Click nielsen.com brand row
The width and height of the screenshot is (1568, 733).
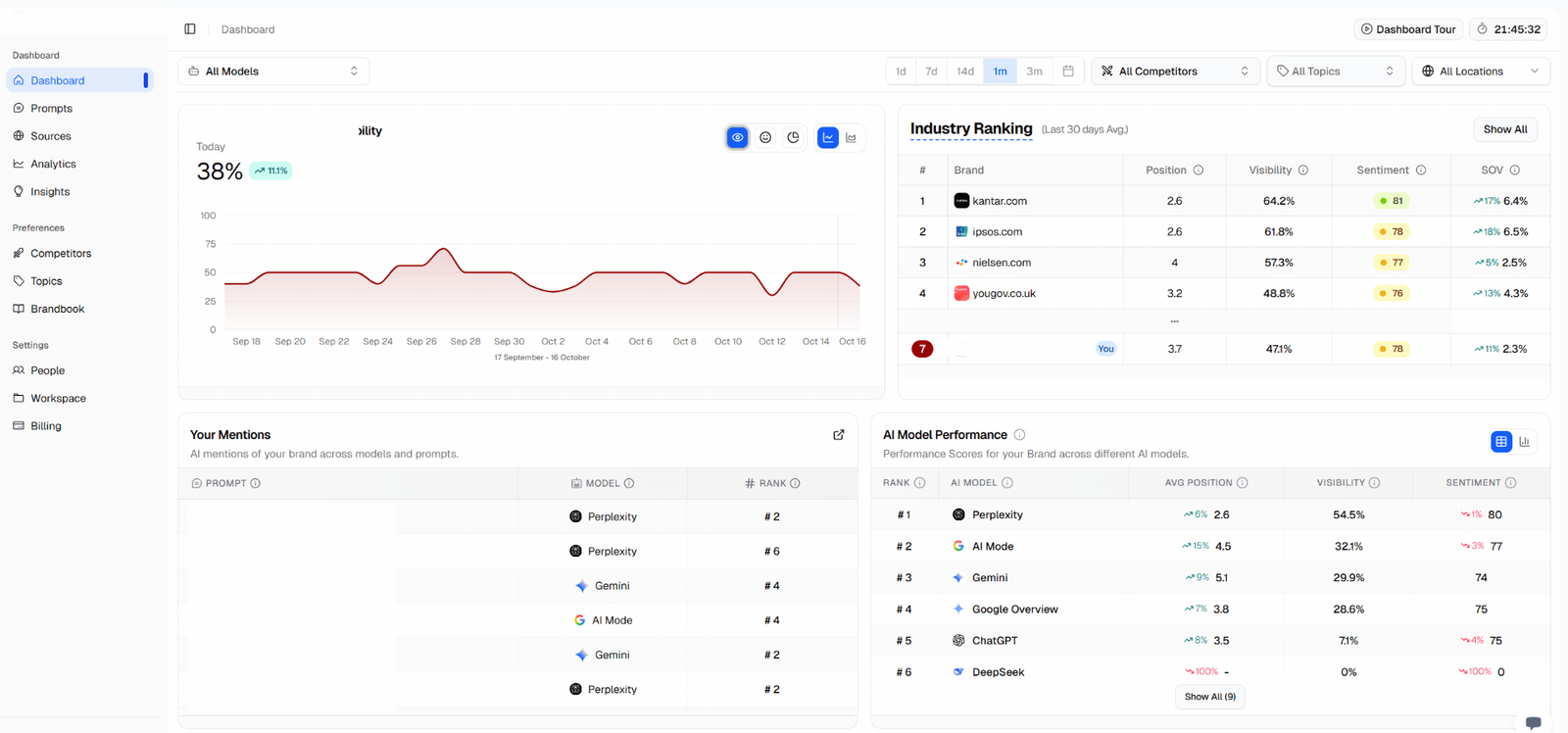[1224, 263]
